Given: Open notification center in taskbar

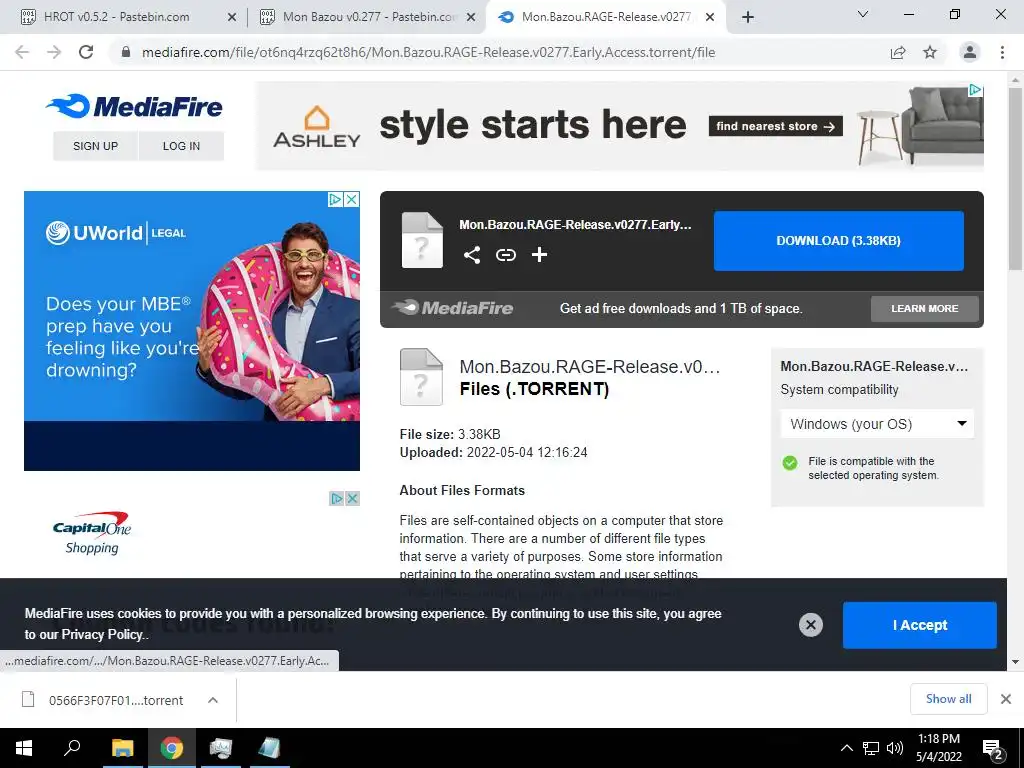Looking at the screenshot, I should (993, 748).
